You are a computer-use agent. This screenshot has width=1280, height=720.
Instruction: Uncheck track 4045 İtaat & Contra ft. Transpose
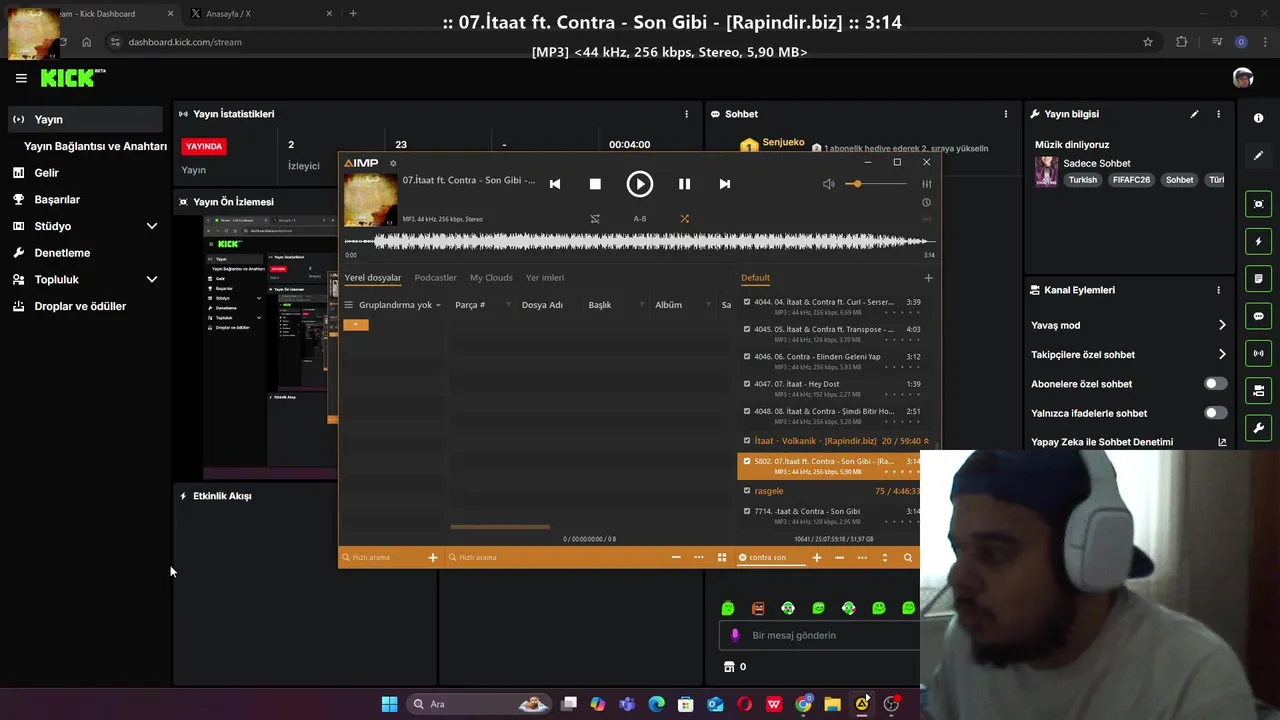click(747, 329)
